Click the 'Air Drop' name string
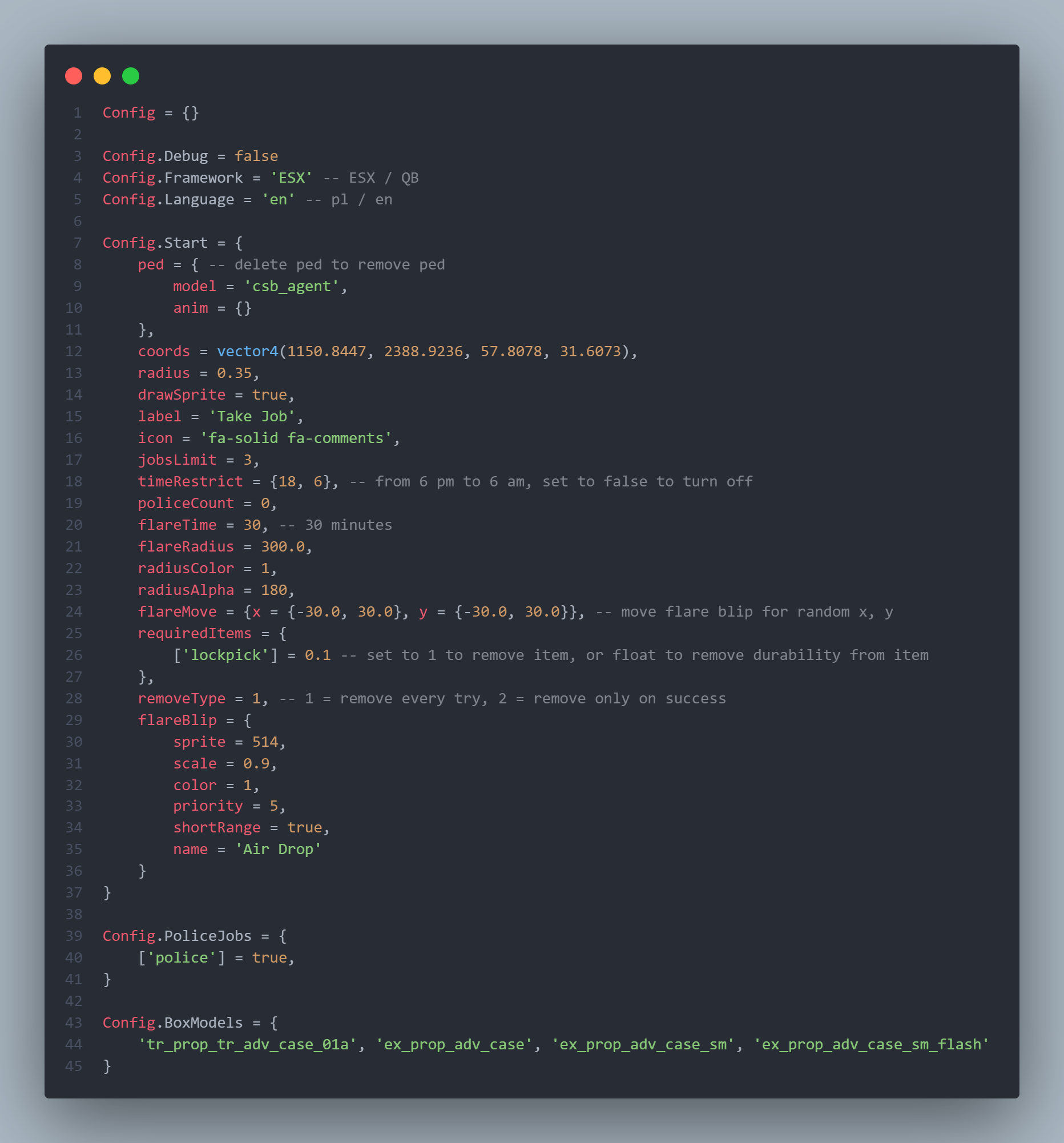The height and width of the screenshot is (1143, 1064). point(278,849)
